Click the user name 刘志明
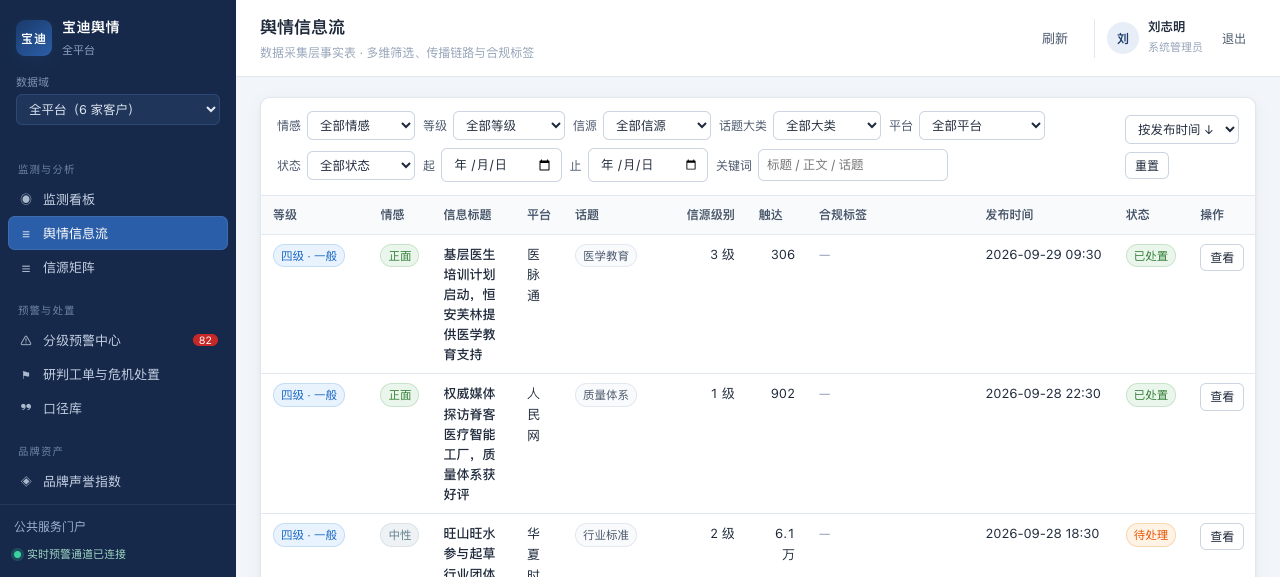Image resolution: width=1280 pixels, height=577 pixels. click(1167, 27)
